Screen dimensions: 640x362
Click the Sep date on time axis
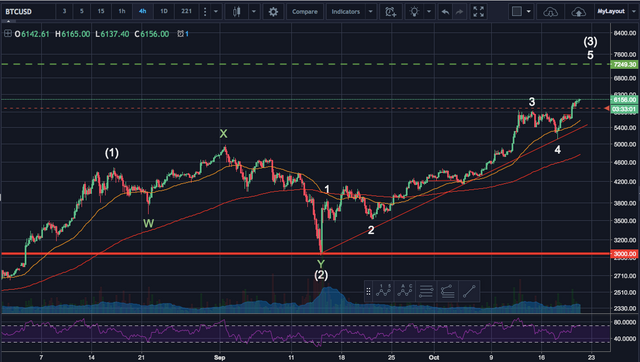tap(220, 358)
